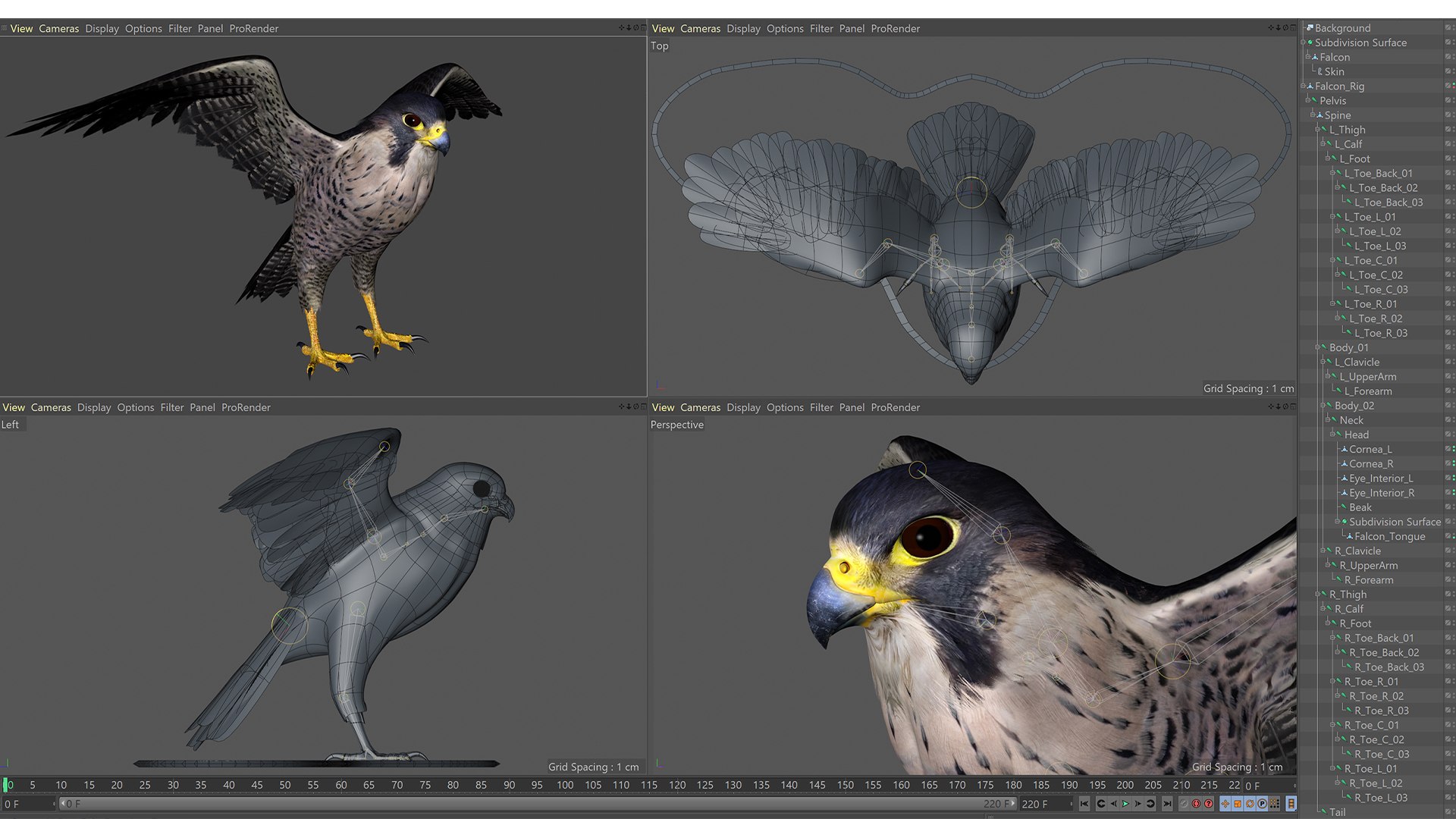Click the green timeline playhead at frame 0

(x=6, y=785)
